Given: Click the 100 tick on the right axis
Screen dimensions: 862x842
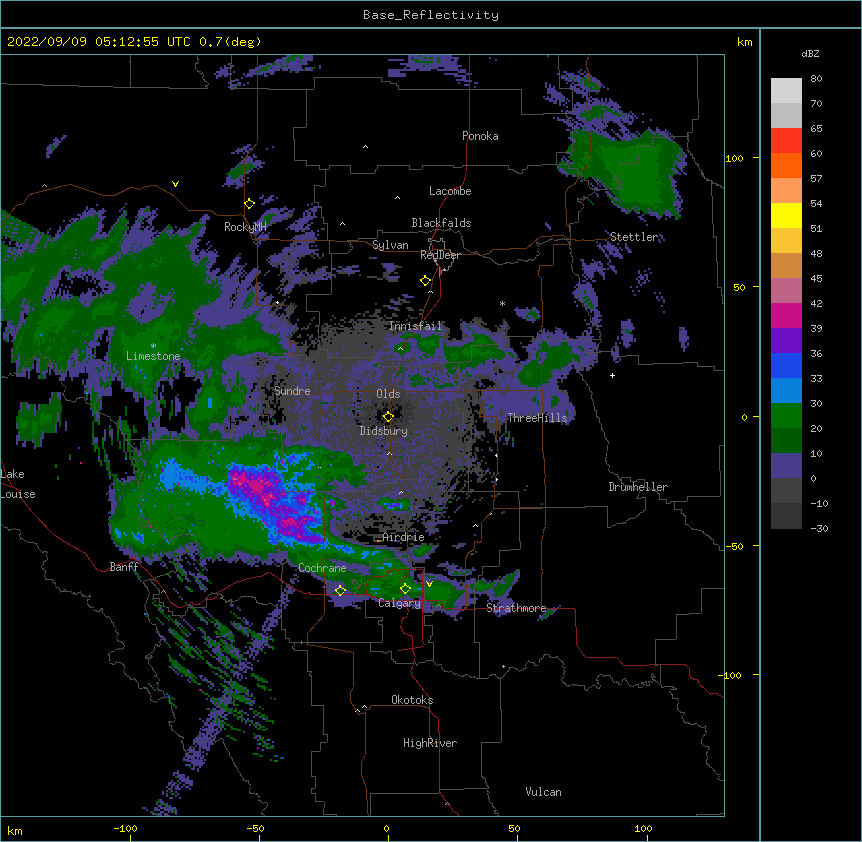Looking at the screenshot, I should pos(734,158).
